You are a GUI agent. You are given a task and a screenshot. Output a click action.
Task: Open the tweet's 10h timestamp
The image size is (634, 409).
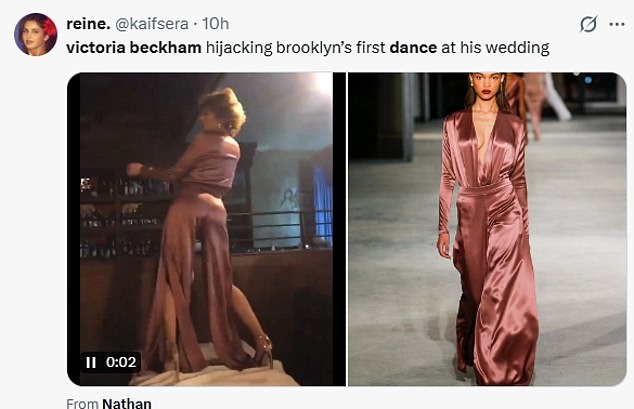pos(215,23)
